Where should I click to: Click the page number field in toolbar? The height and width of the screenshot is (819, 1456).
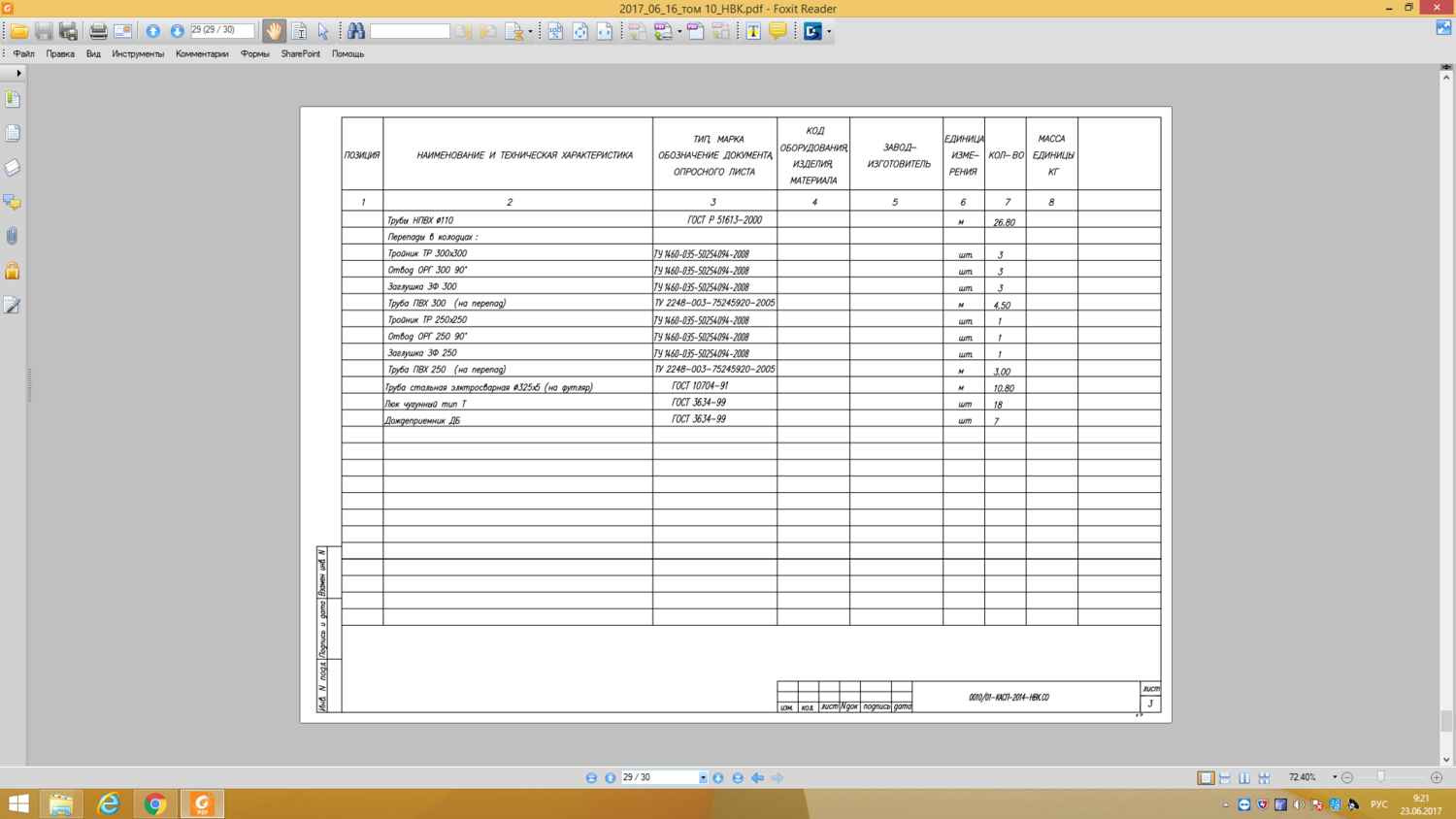[x=222, y=31]
